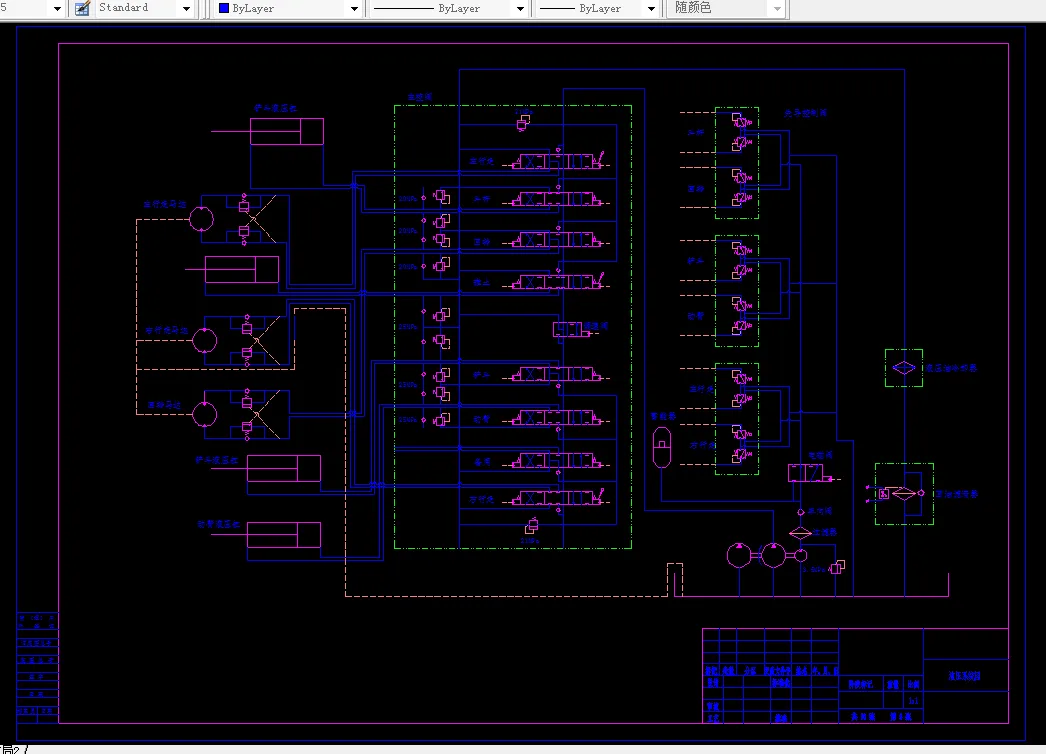1046x754 pixels.
Task: Expand the leftmost dropdown arrow in the toolbar
Action: click(x=57, y=9)
